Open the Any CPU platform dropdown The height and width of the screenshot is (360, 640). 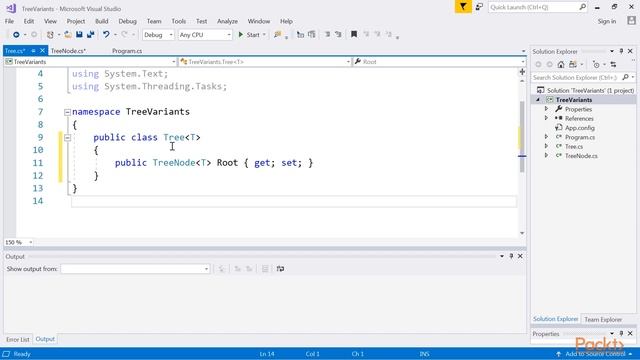[205, 35]
